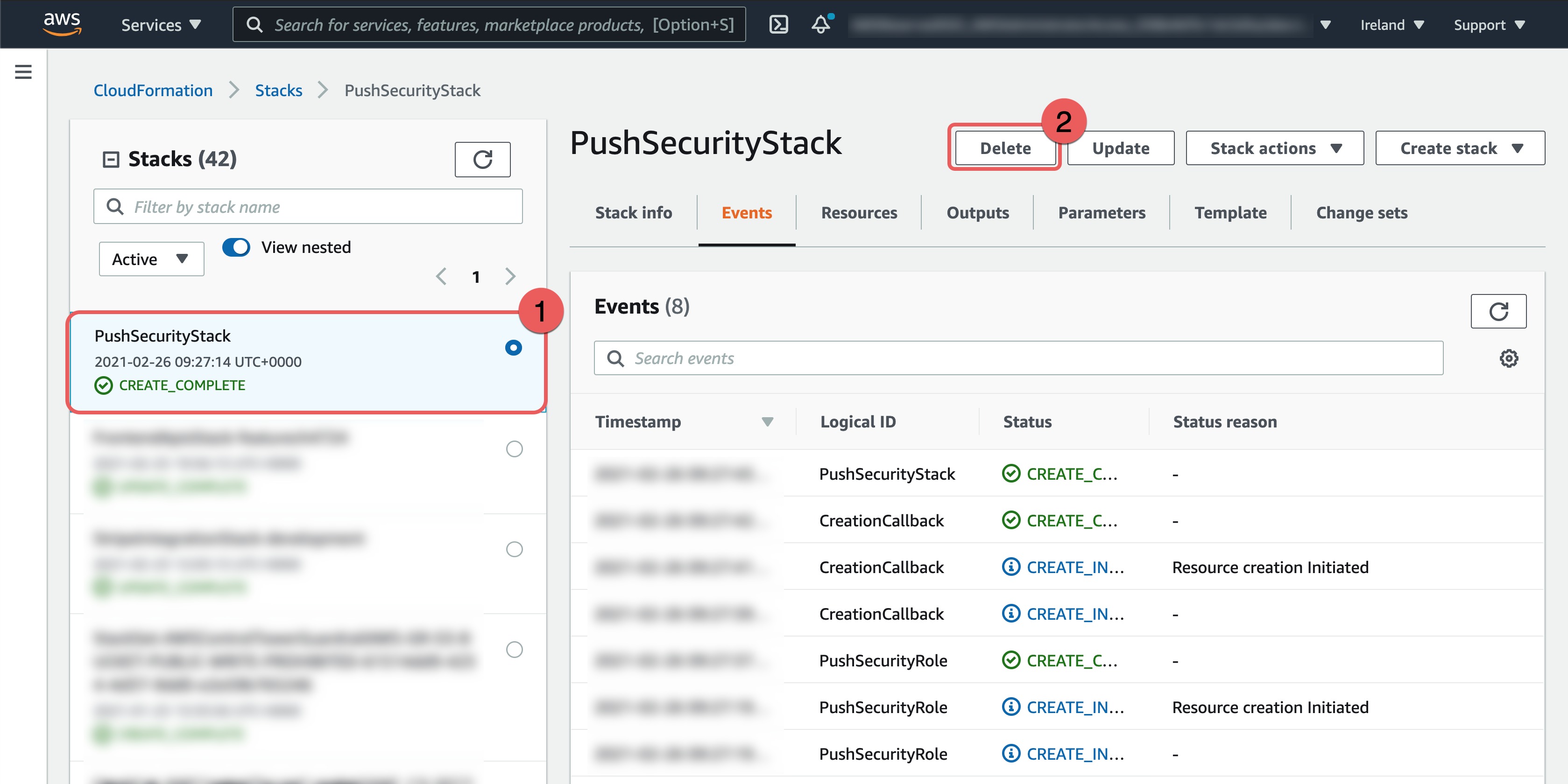Click the Logical ID column header

(858, 421)
